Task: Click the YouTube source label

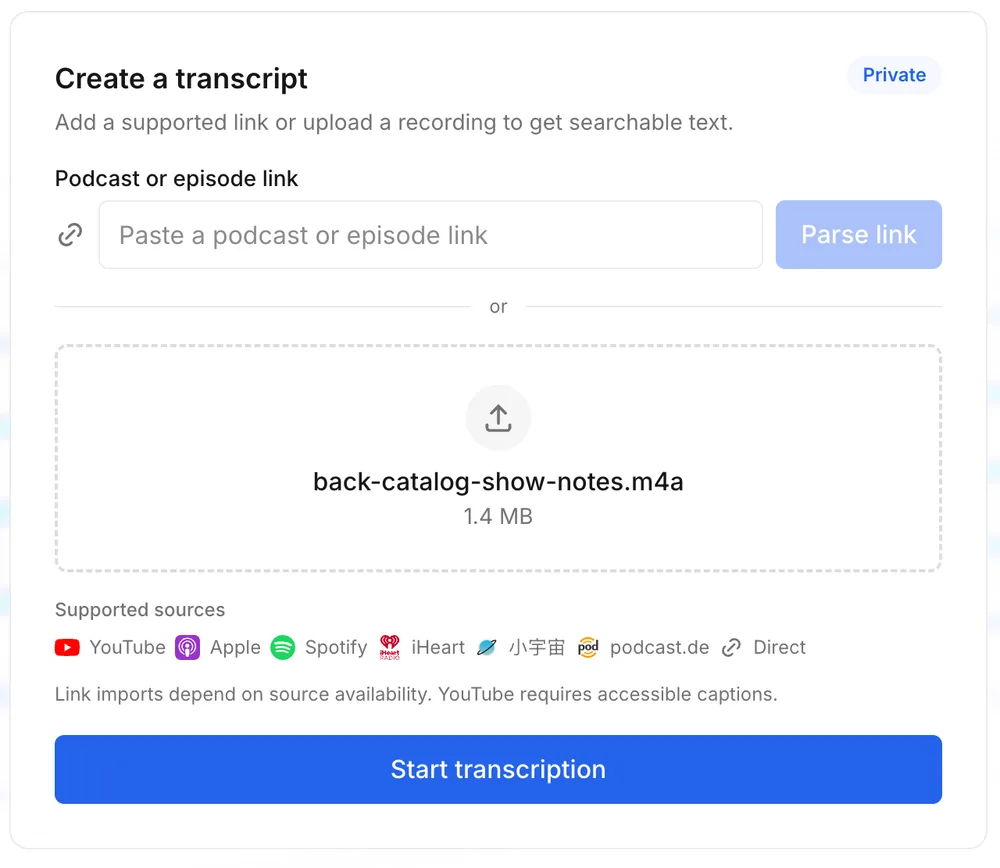Action: [x=128, y=647]
